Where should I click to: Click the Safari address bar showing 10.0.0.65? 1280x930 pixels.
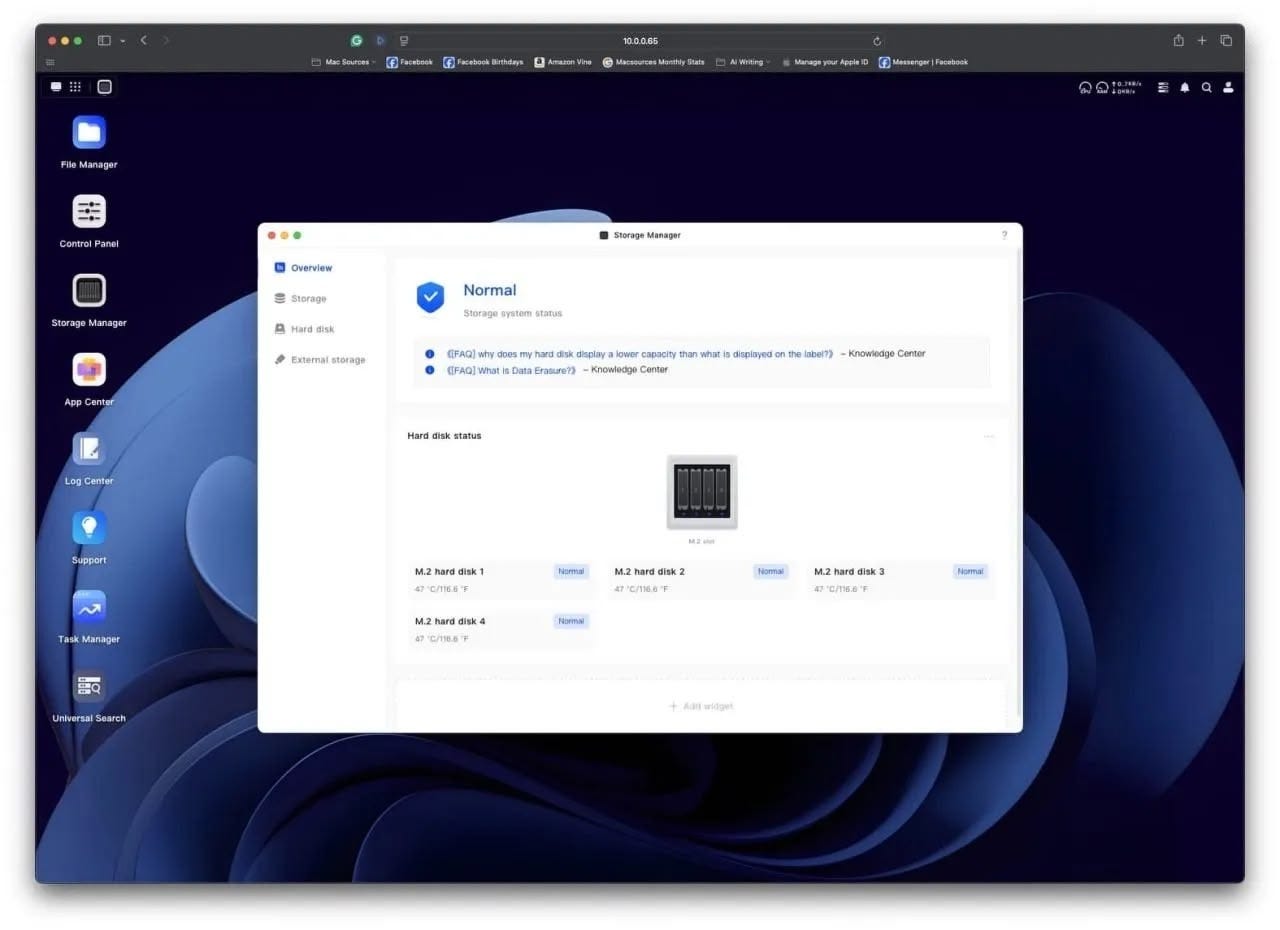tap(640, 41)
